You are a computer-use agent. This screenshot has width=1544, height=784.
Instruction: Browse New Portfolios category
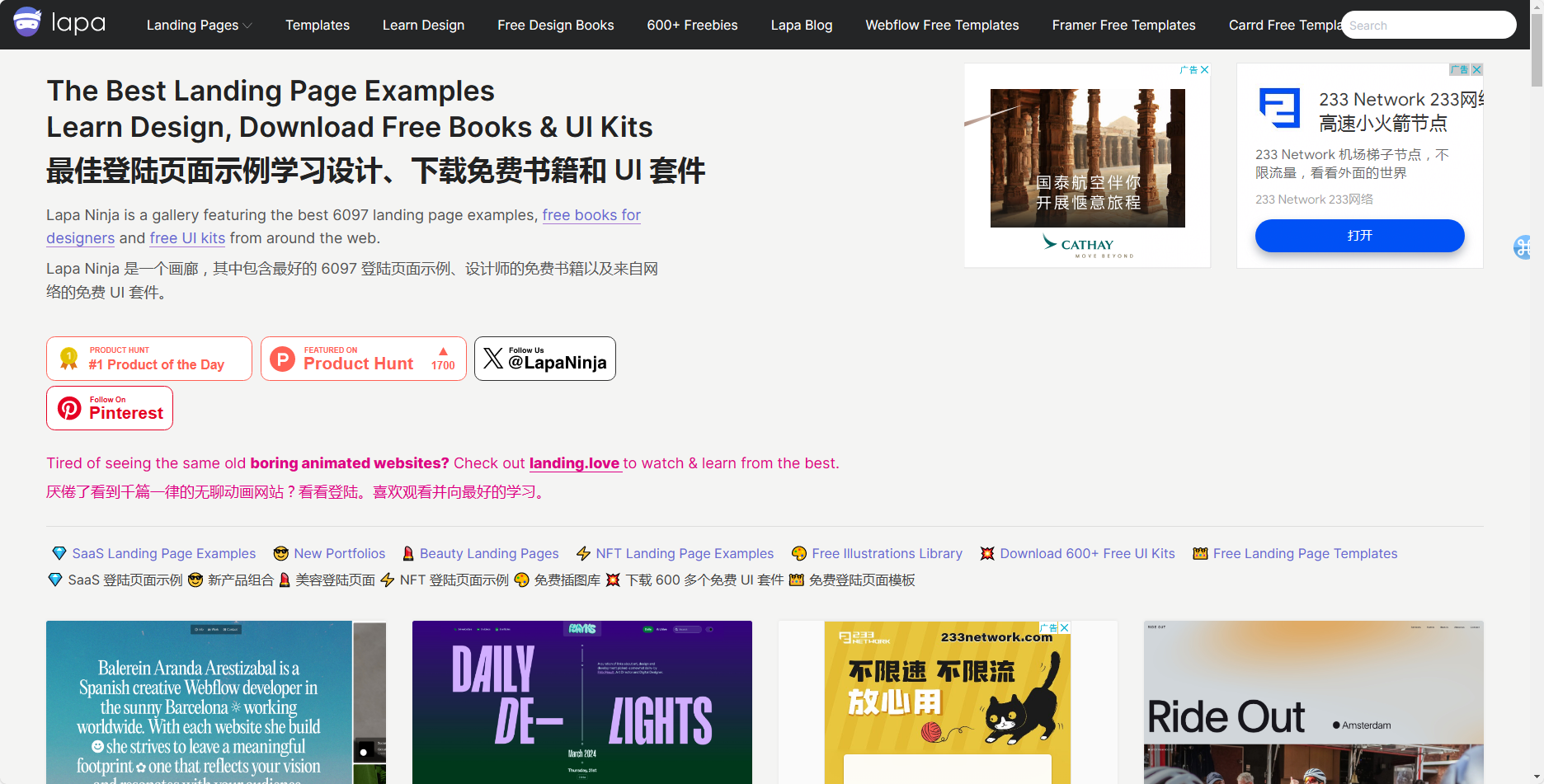(340, 554)
